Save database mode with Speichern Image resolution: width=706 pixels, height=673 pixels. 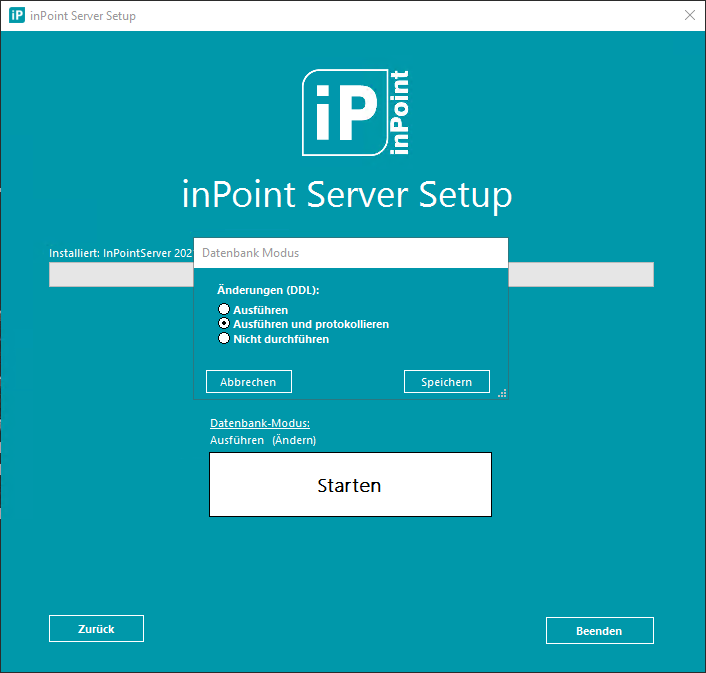[x=447, y=382]
